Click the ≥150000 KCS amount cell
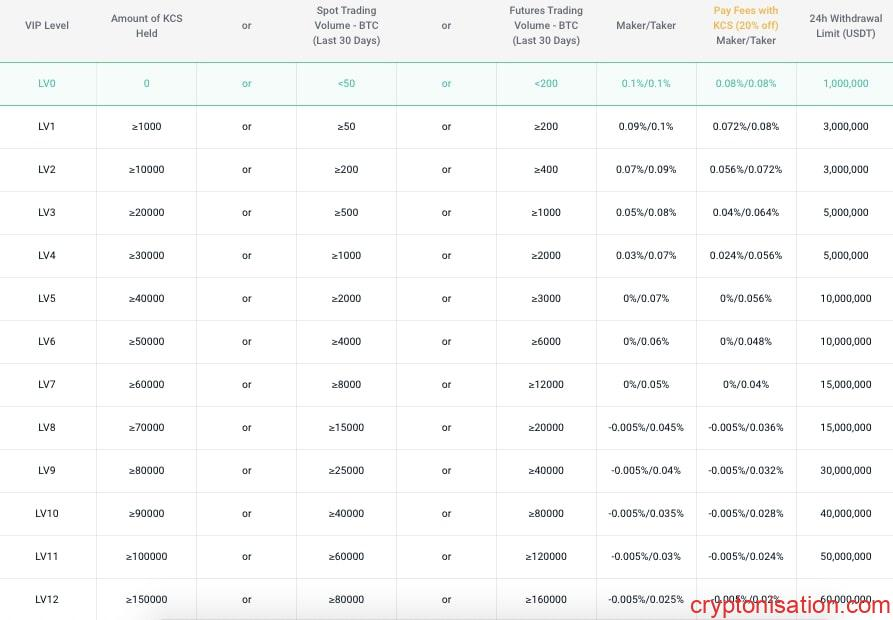The width and height of the screenshot is (893, 620). click(146, 600)
